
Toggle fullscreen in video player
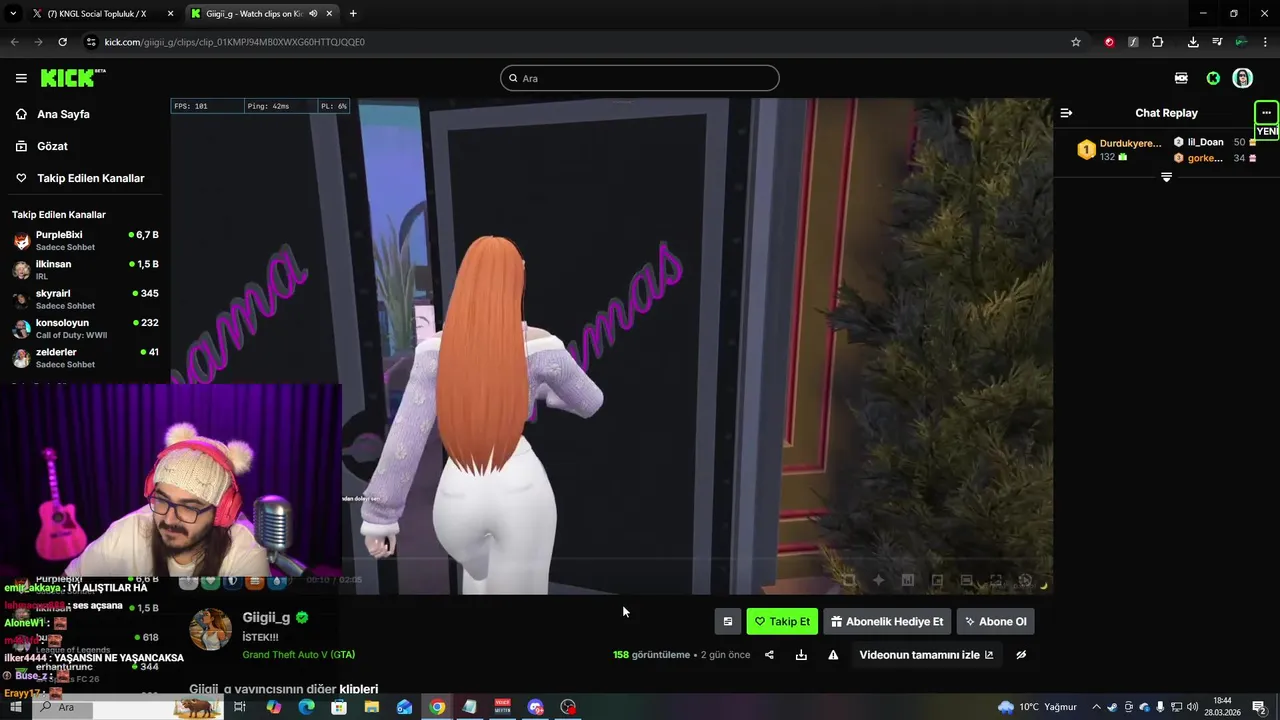(996, 580)
